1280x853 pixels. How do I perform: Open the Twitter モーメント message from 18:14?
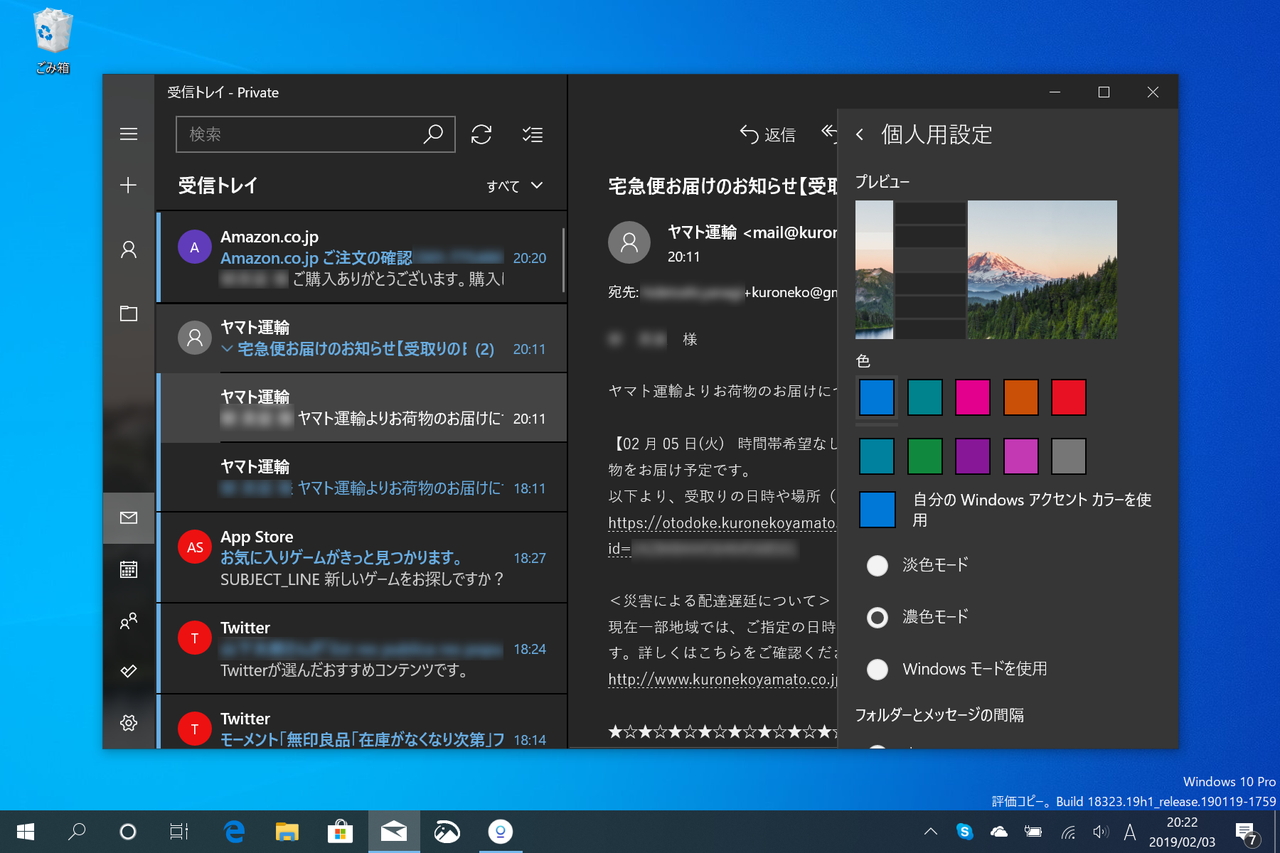point(362,721)
